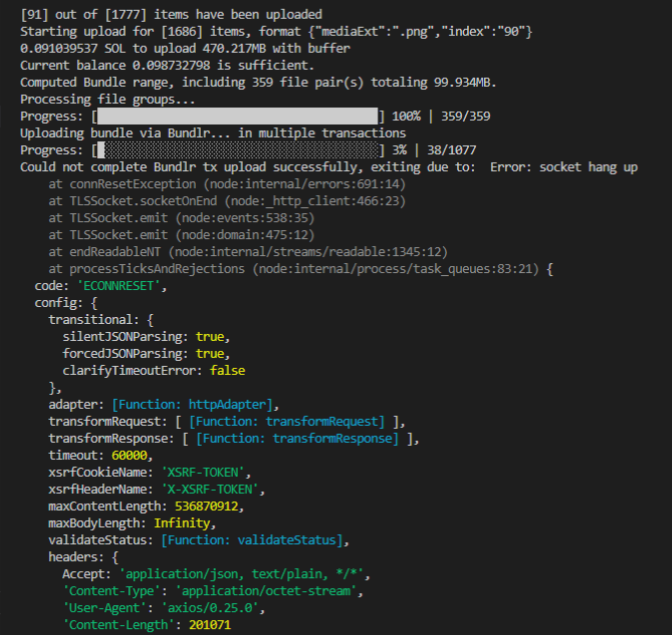672x635 pixels.
Task: Click "[Function: transformRequest]" value
Action: (x=287, y=422)
